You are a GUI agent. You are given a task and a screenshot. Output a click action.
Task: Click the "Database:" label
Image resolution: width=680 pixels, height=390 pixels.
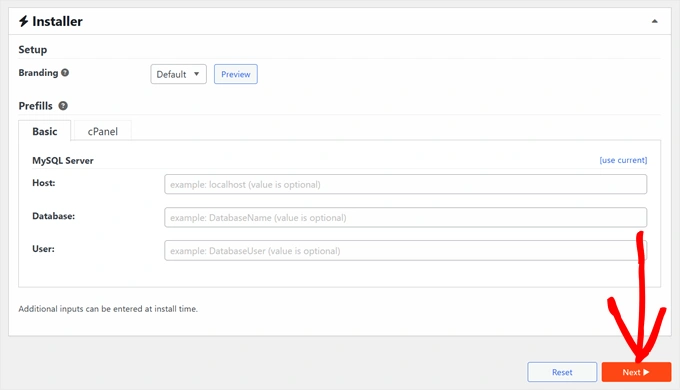coord(53,216)
